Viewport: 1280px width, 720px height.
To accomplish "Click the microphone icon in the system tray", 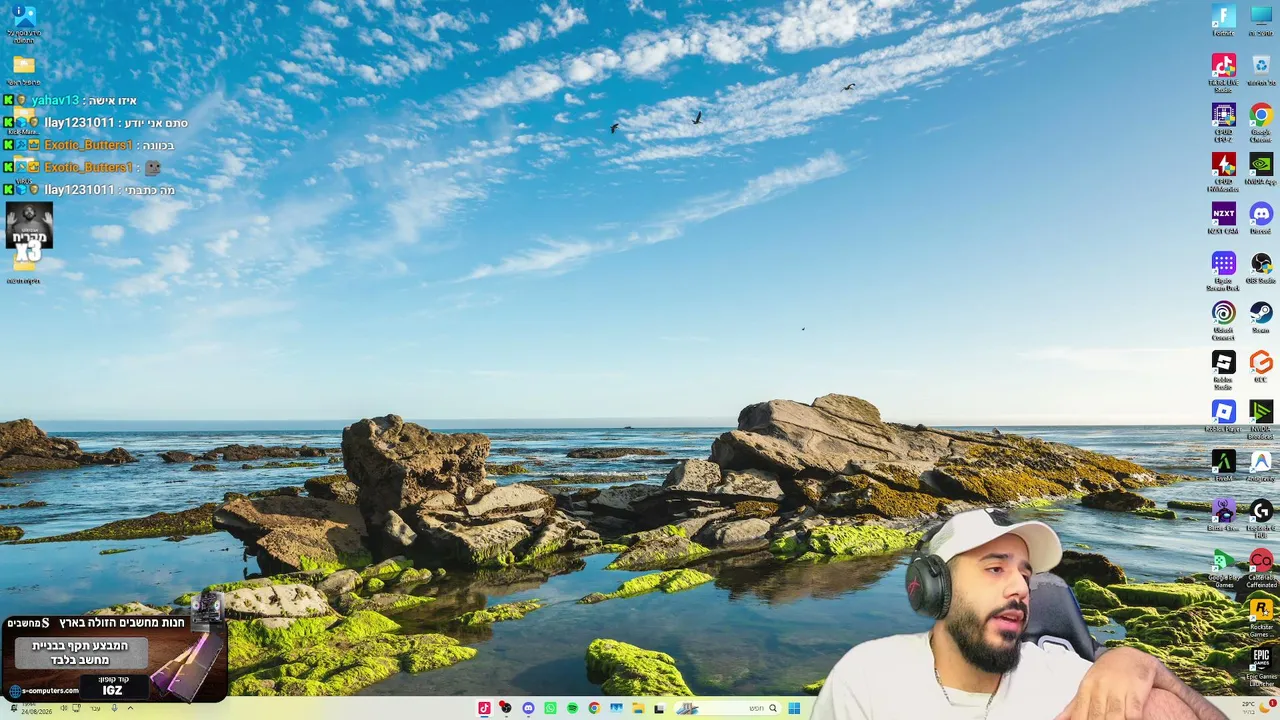I will 113,708.
